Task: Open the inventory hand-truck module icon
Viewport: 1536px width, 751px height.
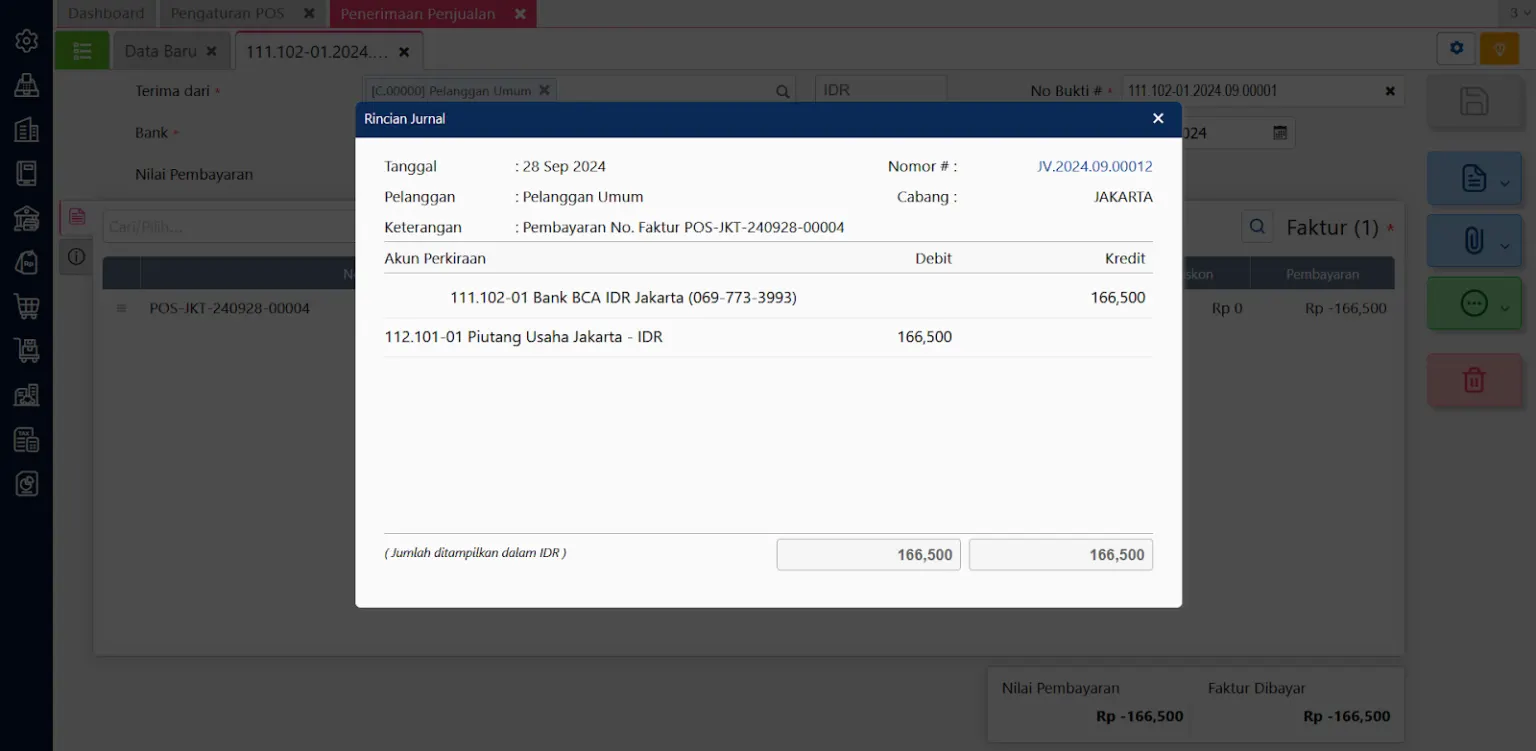Action: [27, 350]
